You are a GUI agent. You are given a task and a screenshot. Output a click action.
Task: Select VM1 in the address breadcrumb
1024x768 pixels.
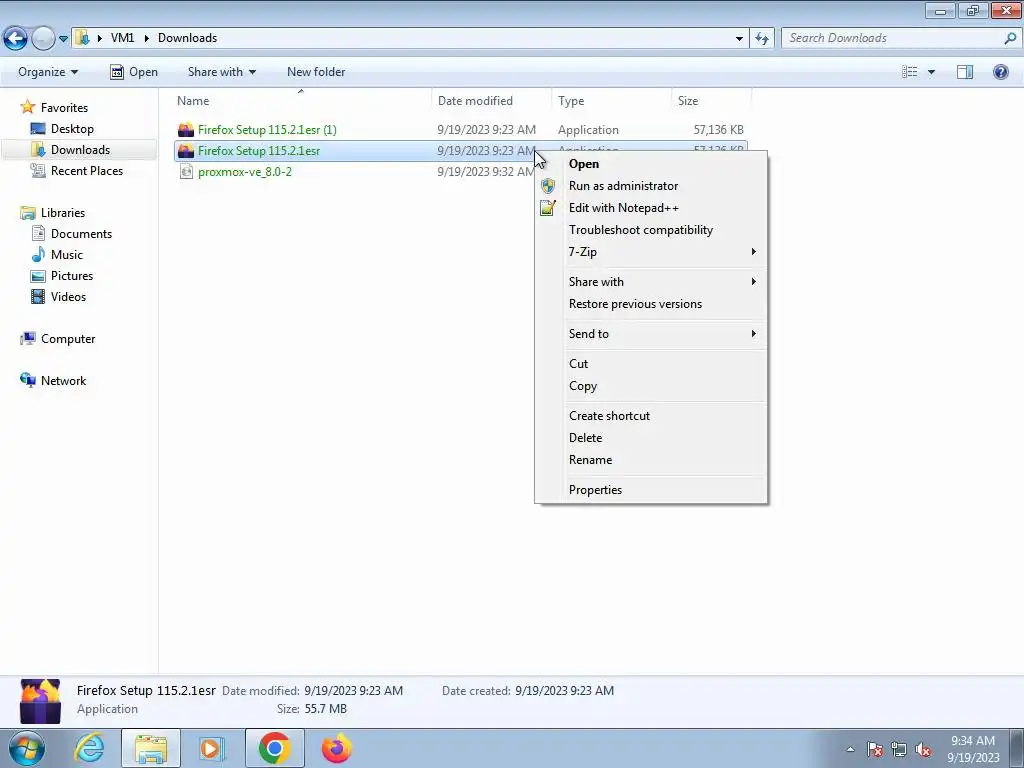tap(122, 38)
